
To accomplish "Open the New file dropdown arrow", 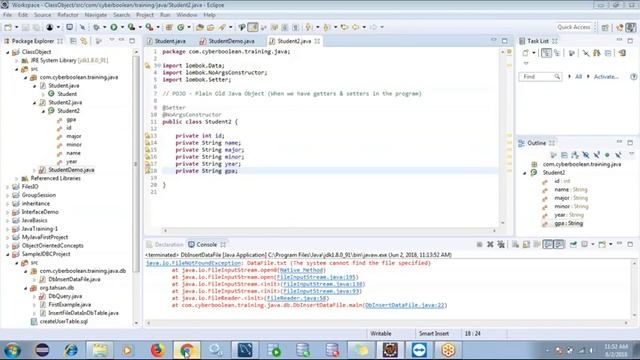I will coord(16,27).
